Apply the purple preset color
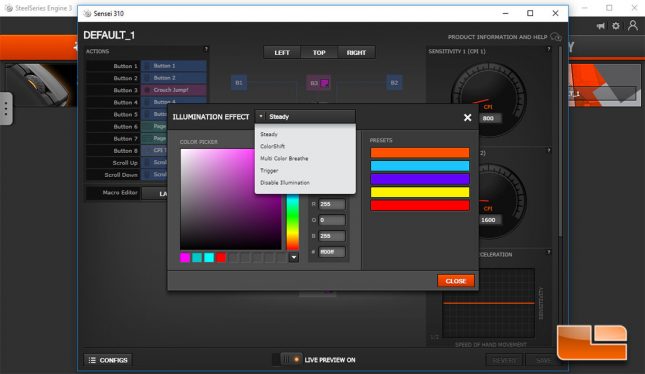The width and height of the screenshot is (645, 374). [x=420, y=179]
